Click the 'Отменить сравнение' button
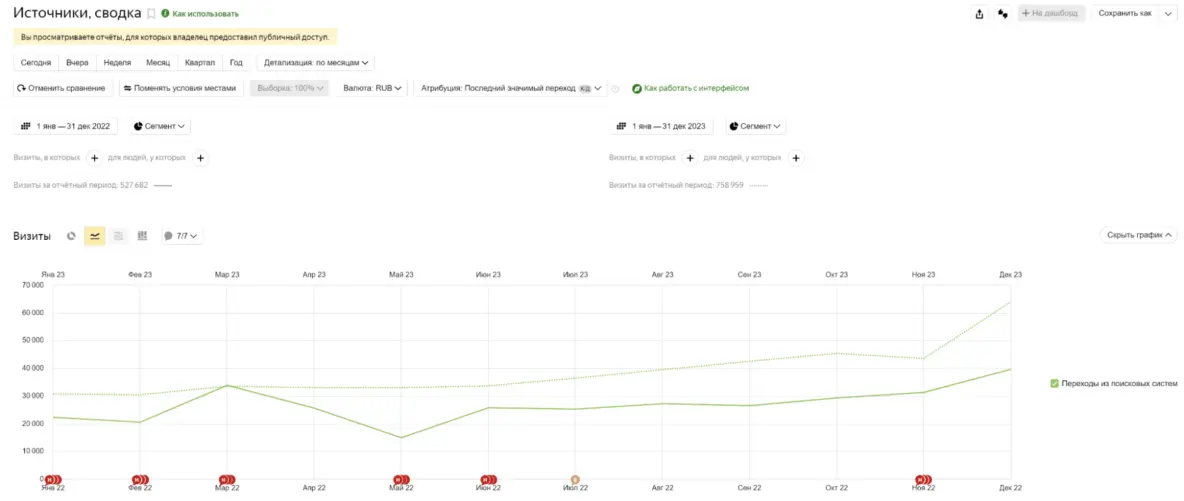Image resolution: width=1184 pixels, height=501 pixels. click(x=61, y=88)
